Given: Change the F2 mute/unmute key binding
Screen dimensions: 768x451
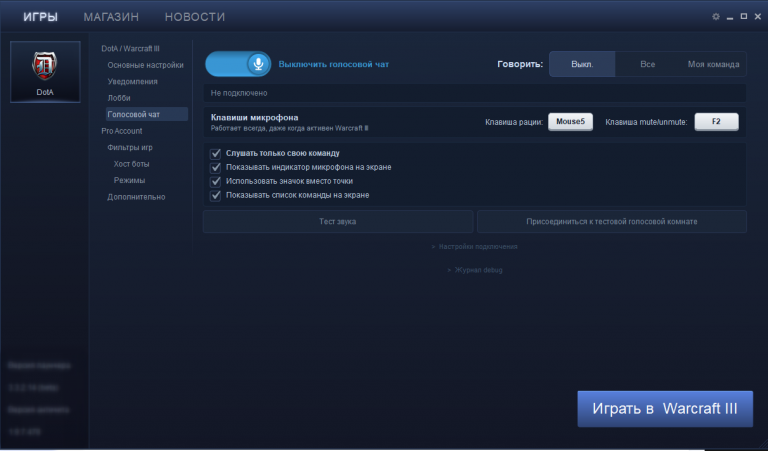Looking at the screenshot, I should pos(716,122).
